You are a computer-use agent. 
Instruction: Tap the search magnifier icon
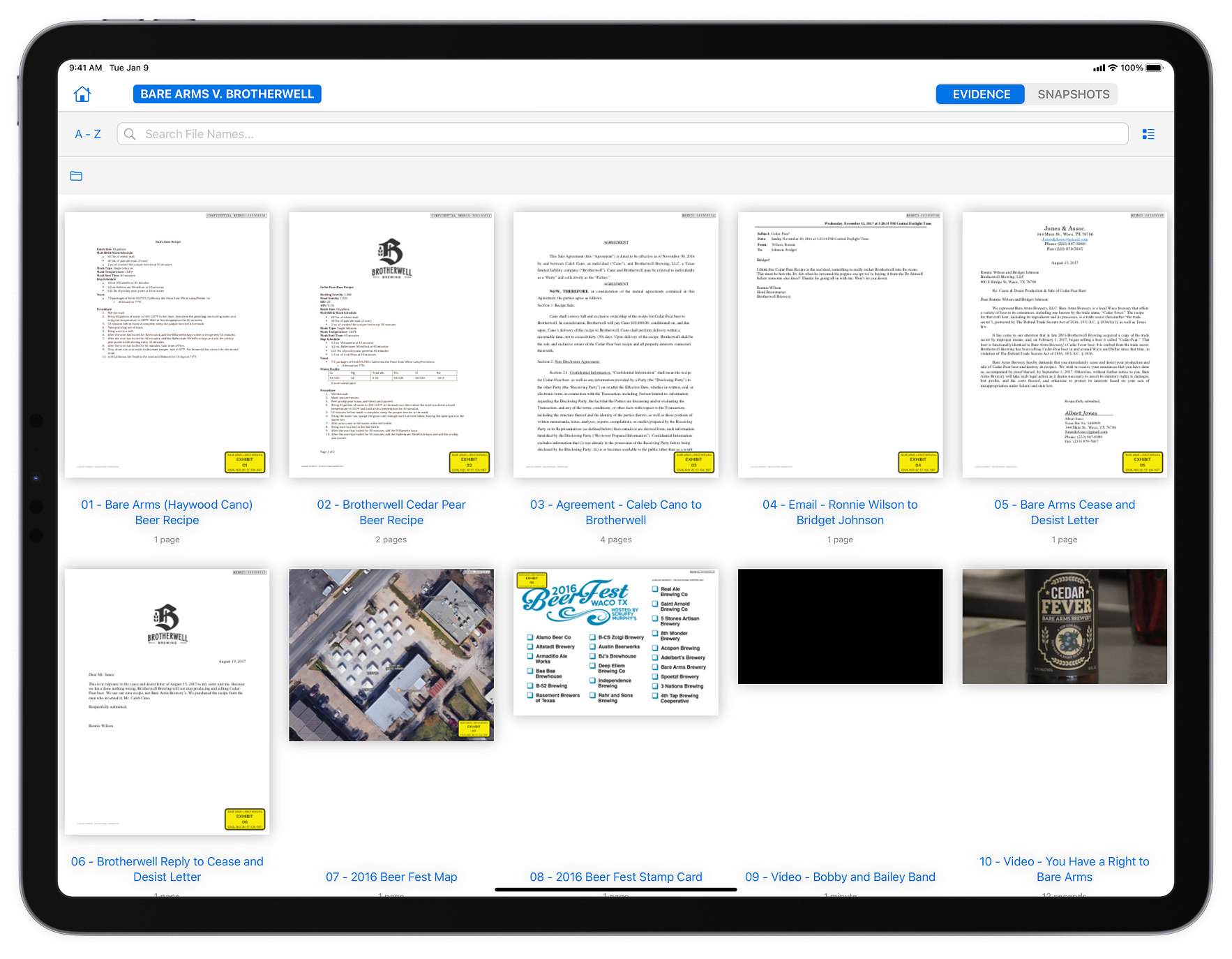130,134
